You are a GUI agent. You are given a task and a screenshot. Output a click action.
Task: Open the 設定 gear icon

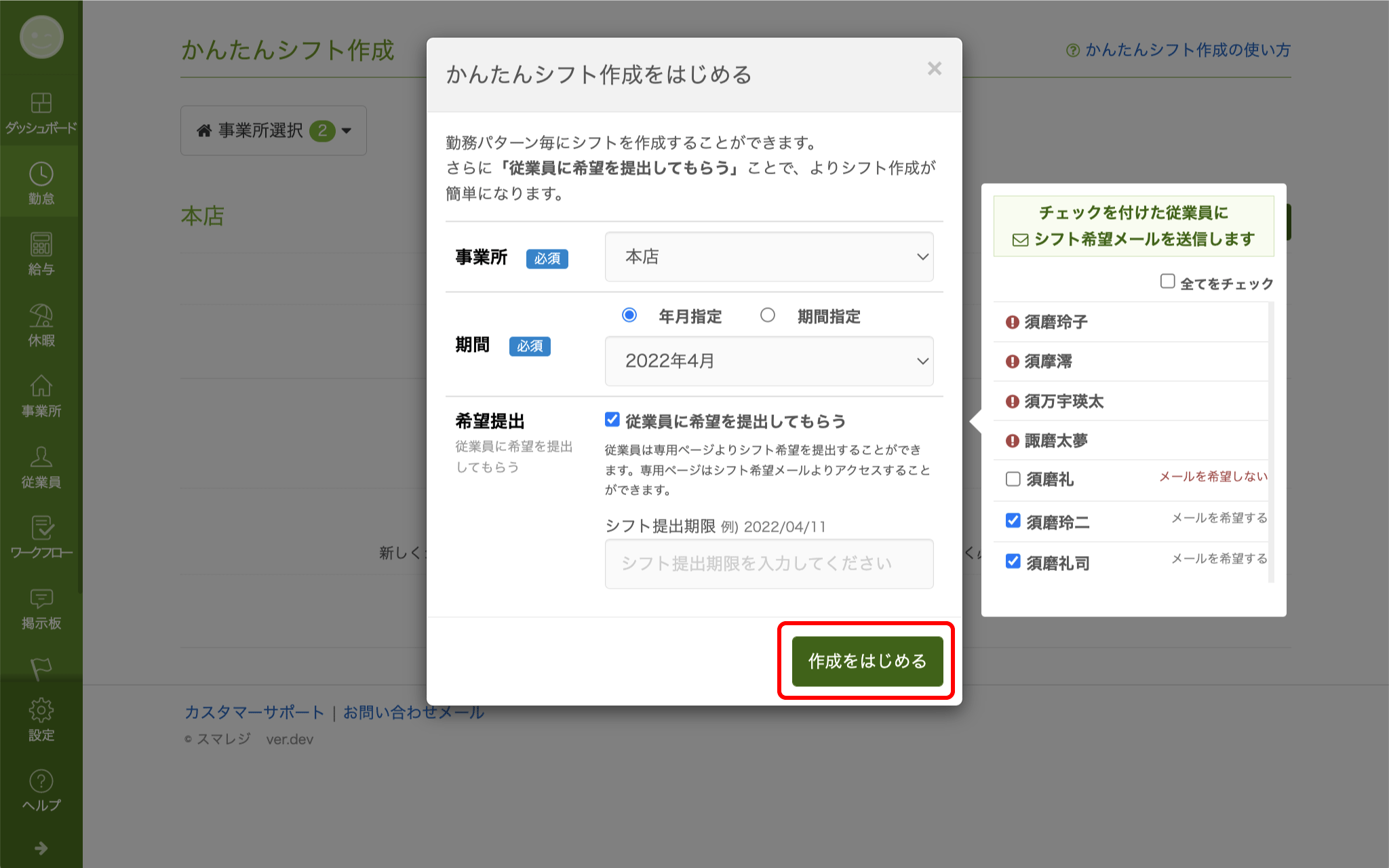(x=41, y=710)
